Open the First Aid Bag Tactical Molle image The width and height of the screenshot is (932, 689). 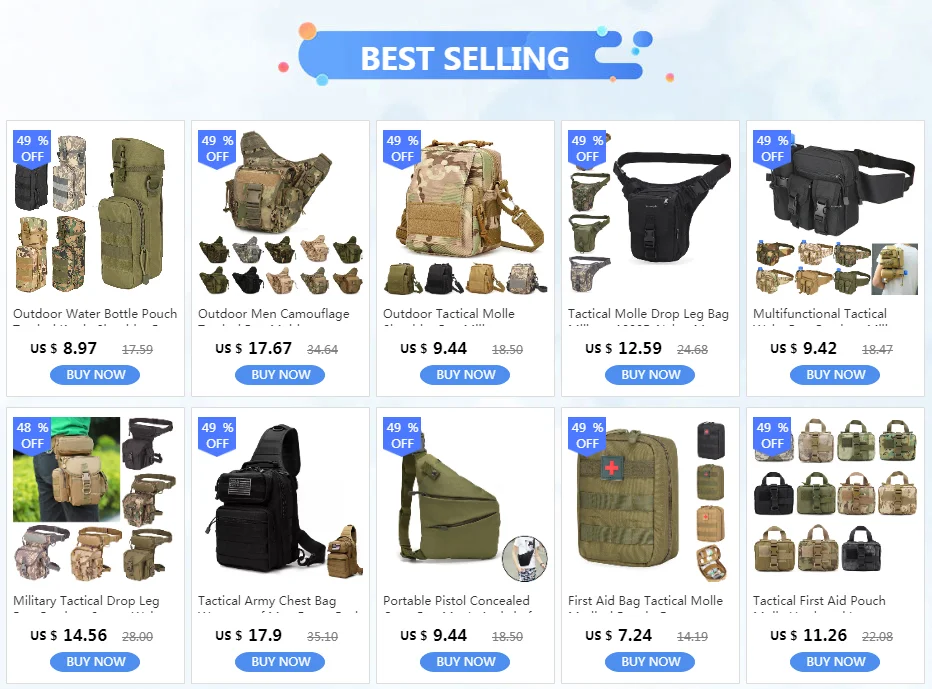click(650, 499)
